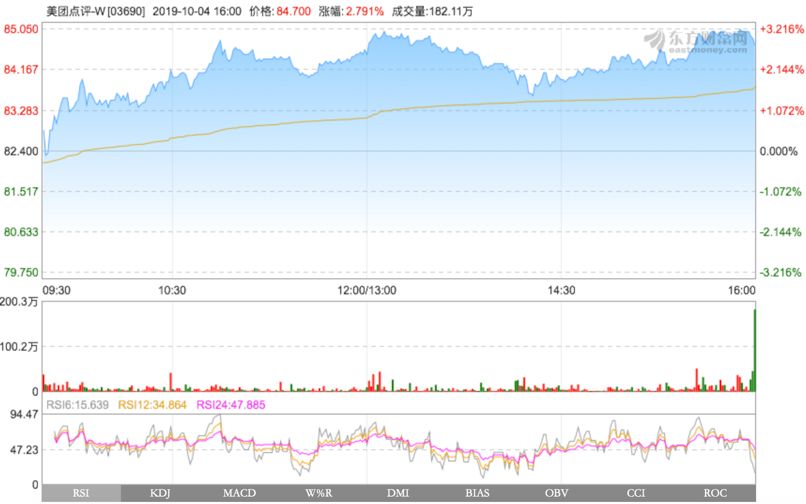The image size is (806, 504).
Task: Click the timestamp 2019-10-04 16:00
Action: [197, 11]
